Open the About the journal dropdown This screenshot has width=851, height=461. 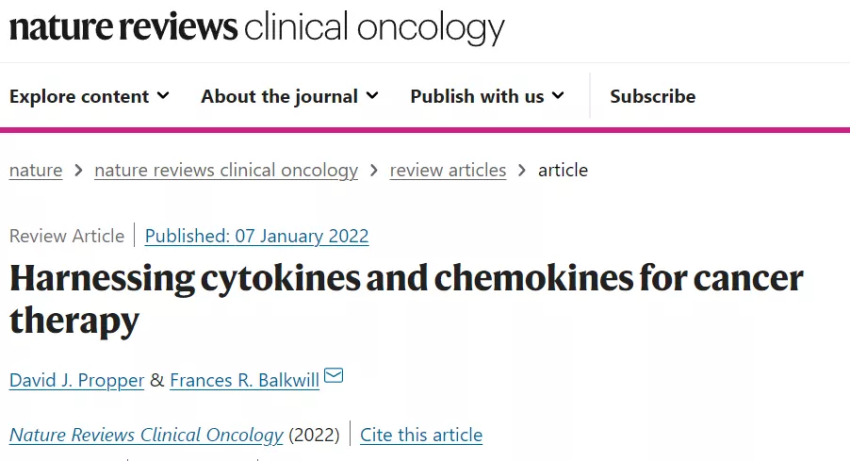[x=290, y=96]
